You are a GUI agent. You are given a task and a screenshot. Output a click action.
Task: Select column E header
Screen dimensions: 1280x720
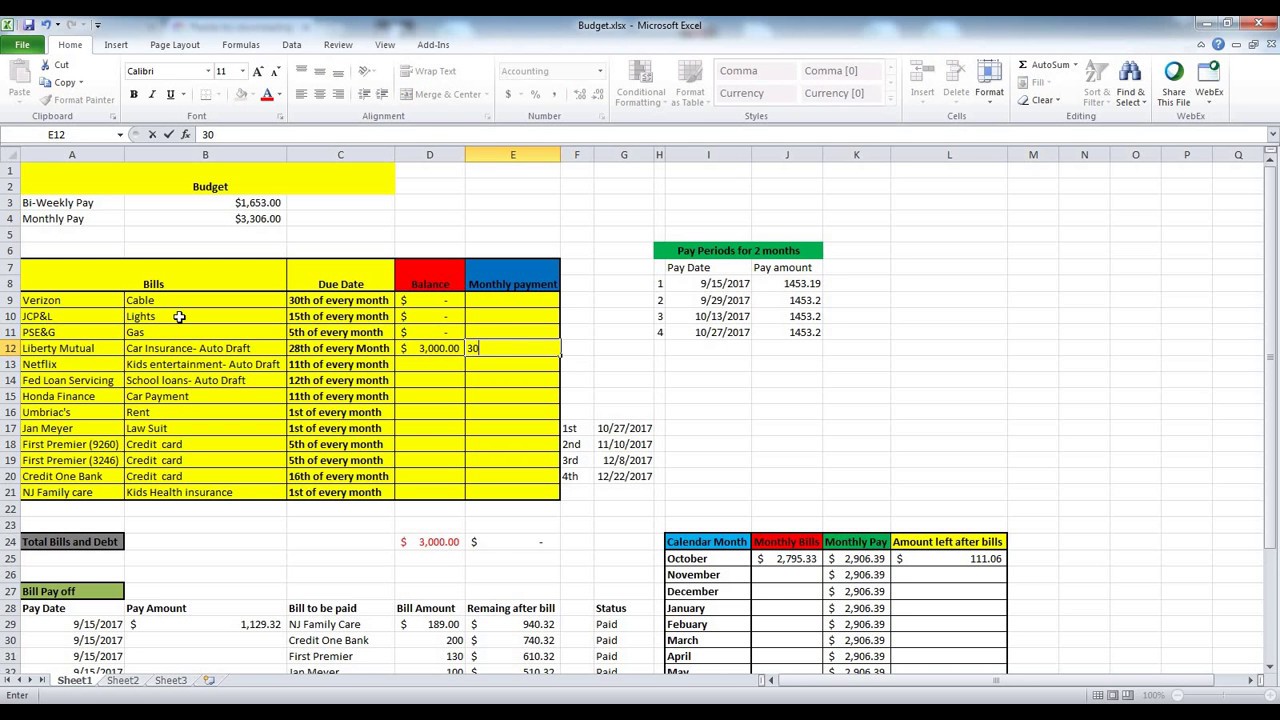click(513, 155)
